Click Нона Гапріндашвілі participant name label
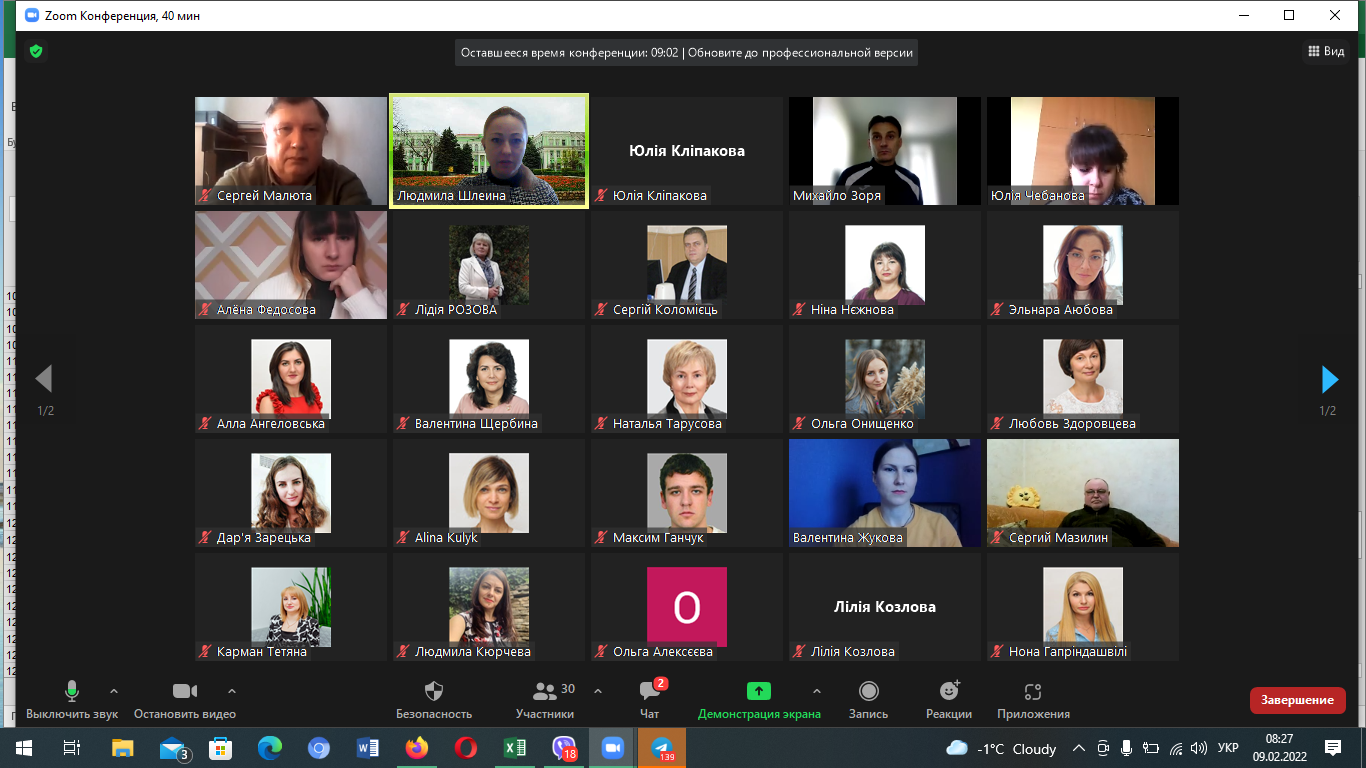 [x=1068, y=652]
